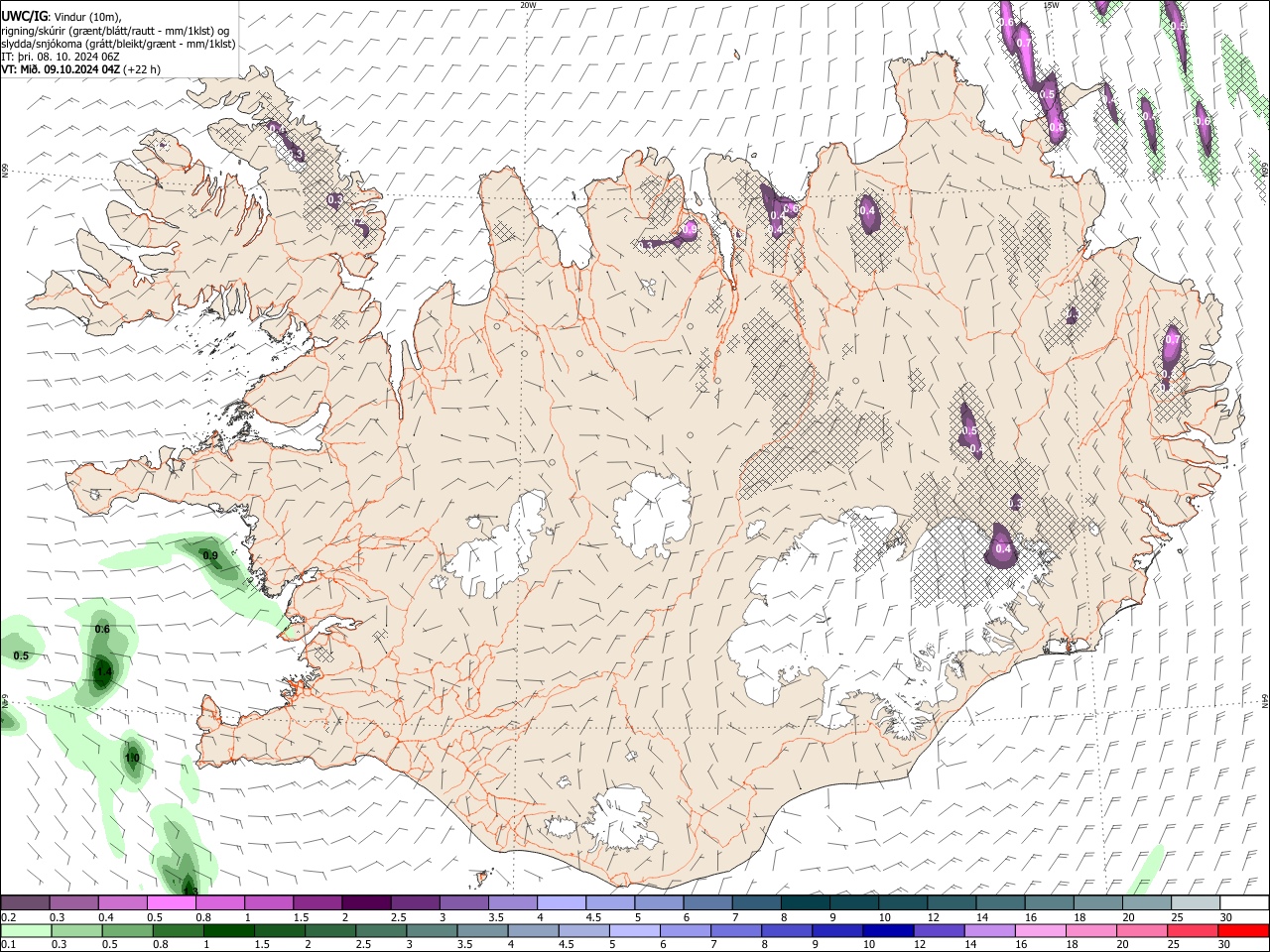Click the '1.4' rain value offshore west
This screenshot has width=1270, height=952.
pyautogui.click(x=103, y=672)
